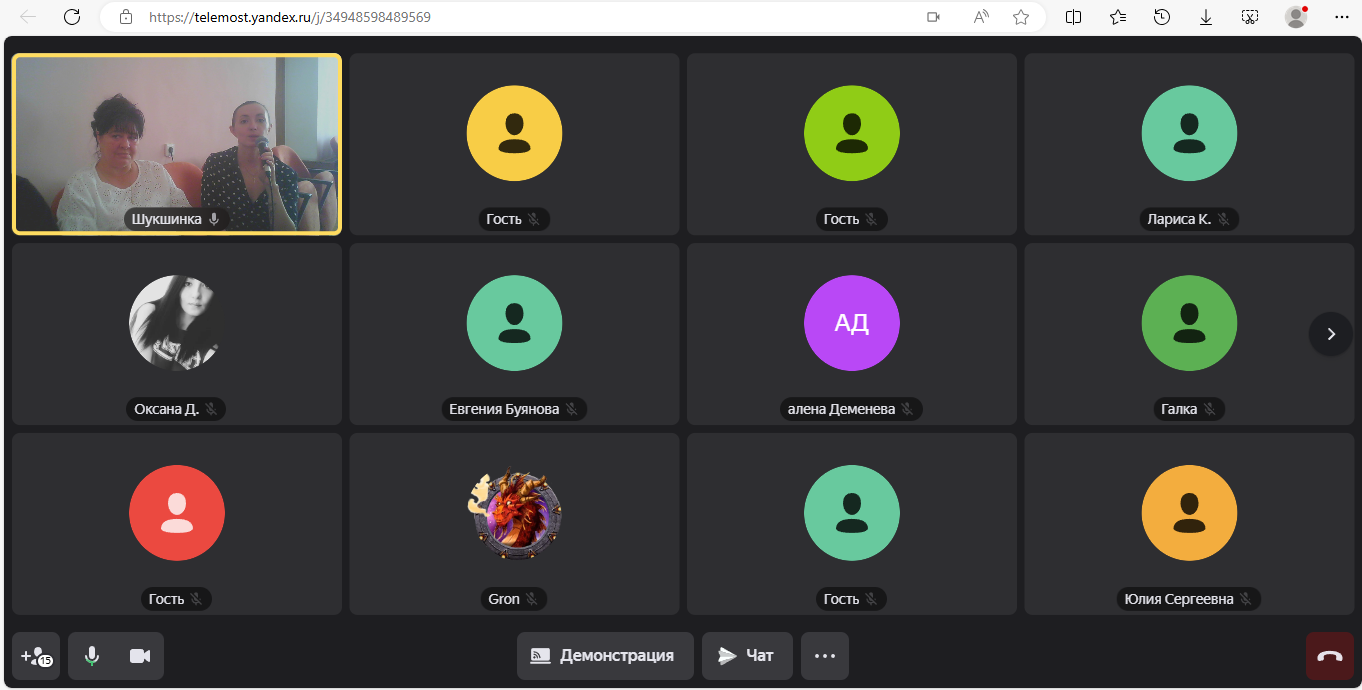
Task: Start screen sharing with Демонстрация
Action: 605,656
